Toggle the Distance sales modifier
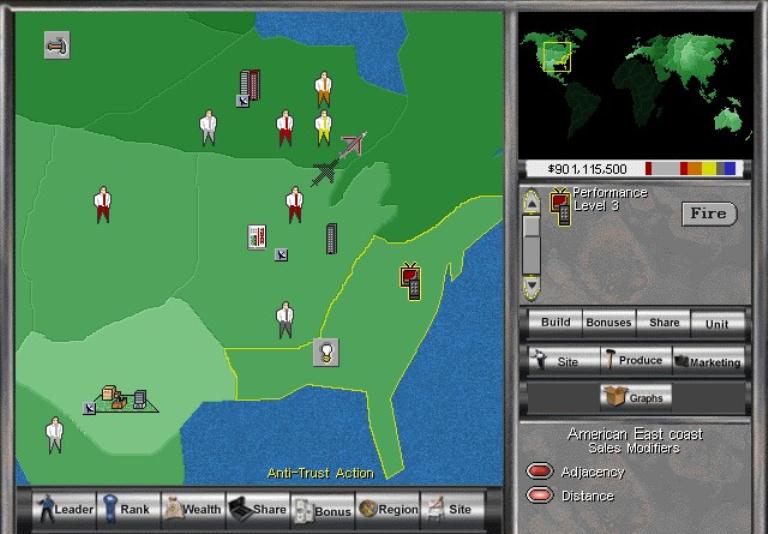Image resolution: width=768 pixels, height=534 pixels. 540,495
